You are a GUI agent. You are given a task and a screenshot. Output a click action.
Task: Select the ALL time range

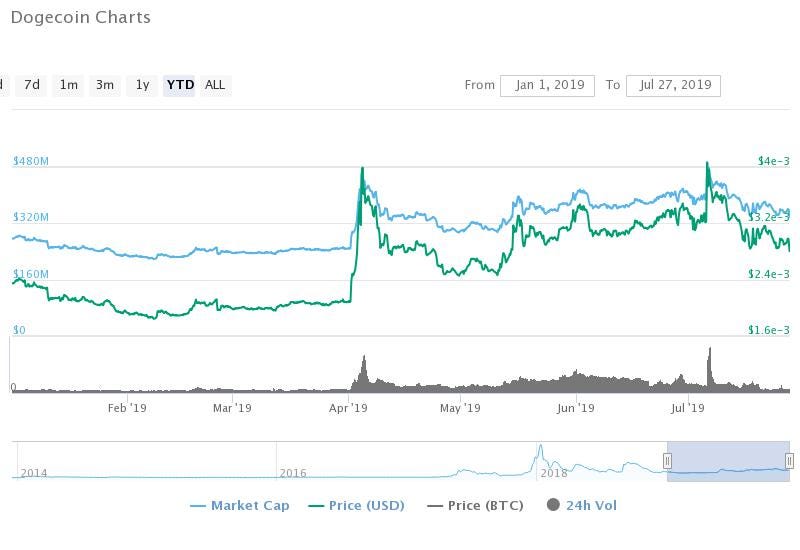215,85
